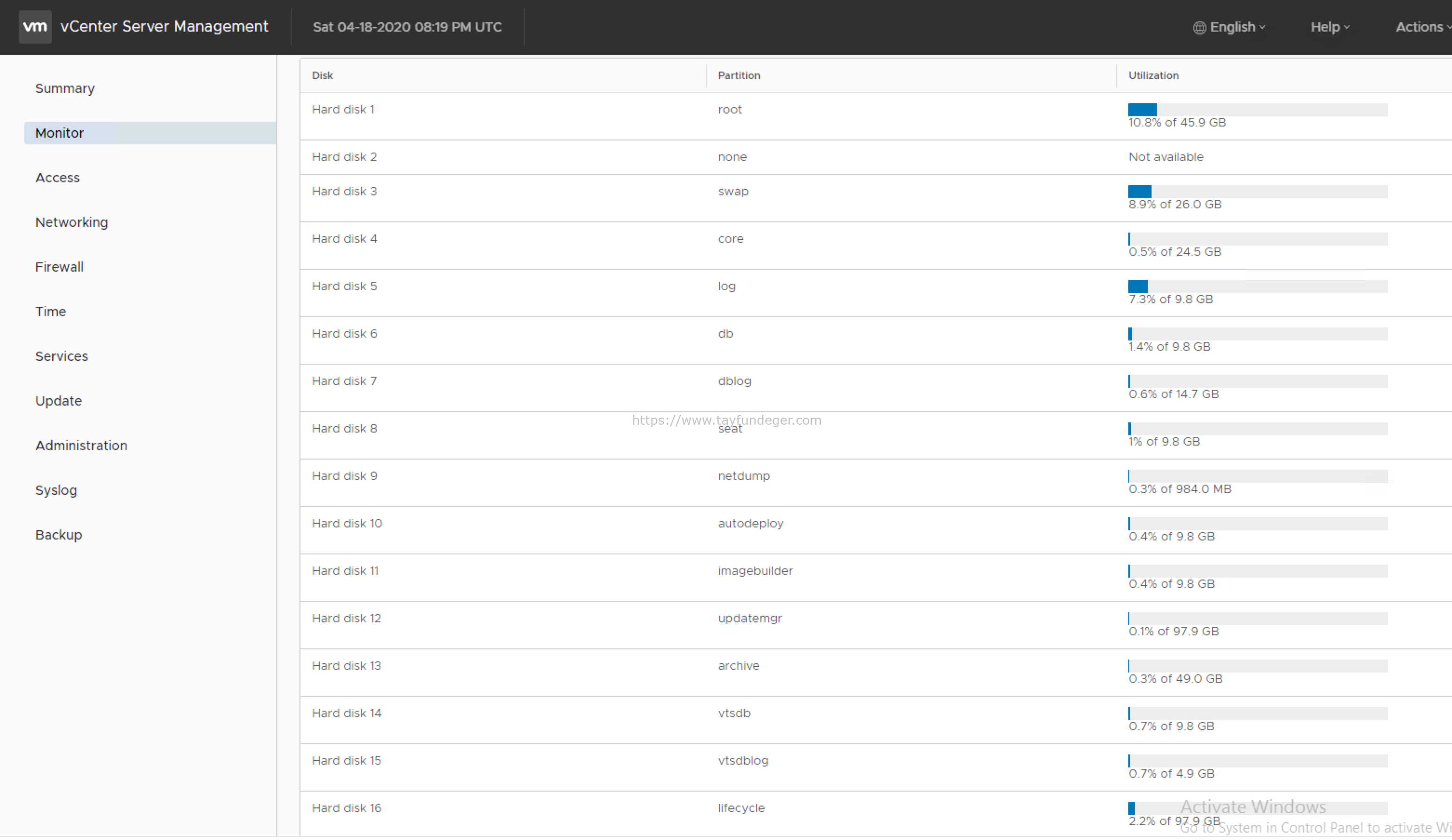This screenshot has width=1452, height=840.
Task: Click the '10.8% of 45.9 GB' value
Action: click(x=1177, y=123)
